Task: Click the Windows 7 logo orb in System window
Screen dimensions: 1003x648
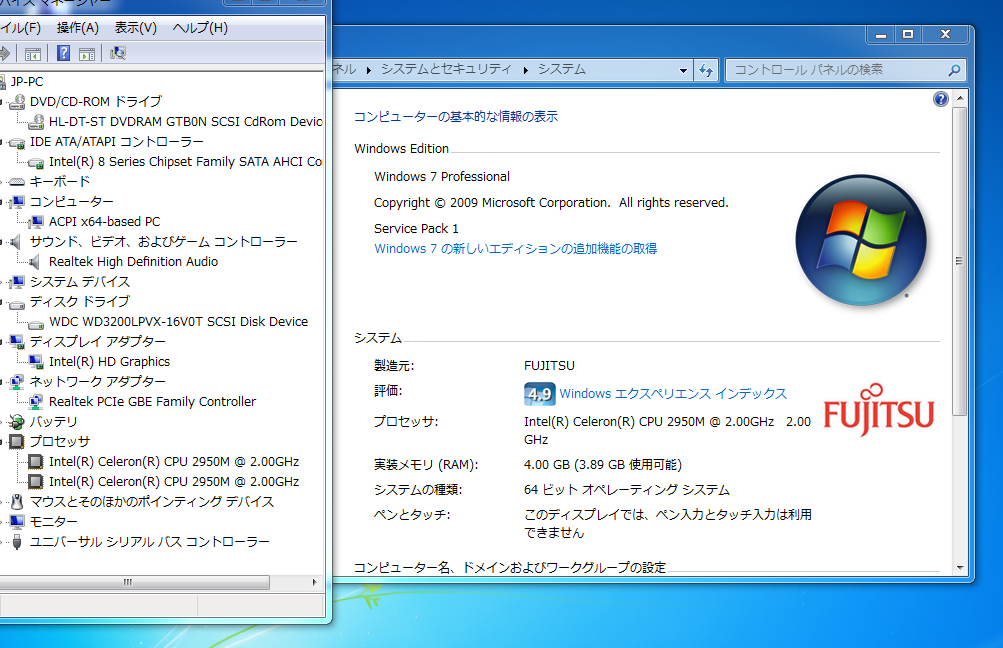Action: (861, 240)
